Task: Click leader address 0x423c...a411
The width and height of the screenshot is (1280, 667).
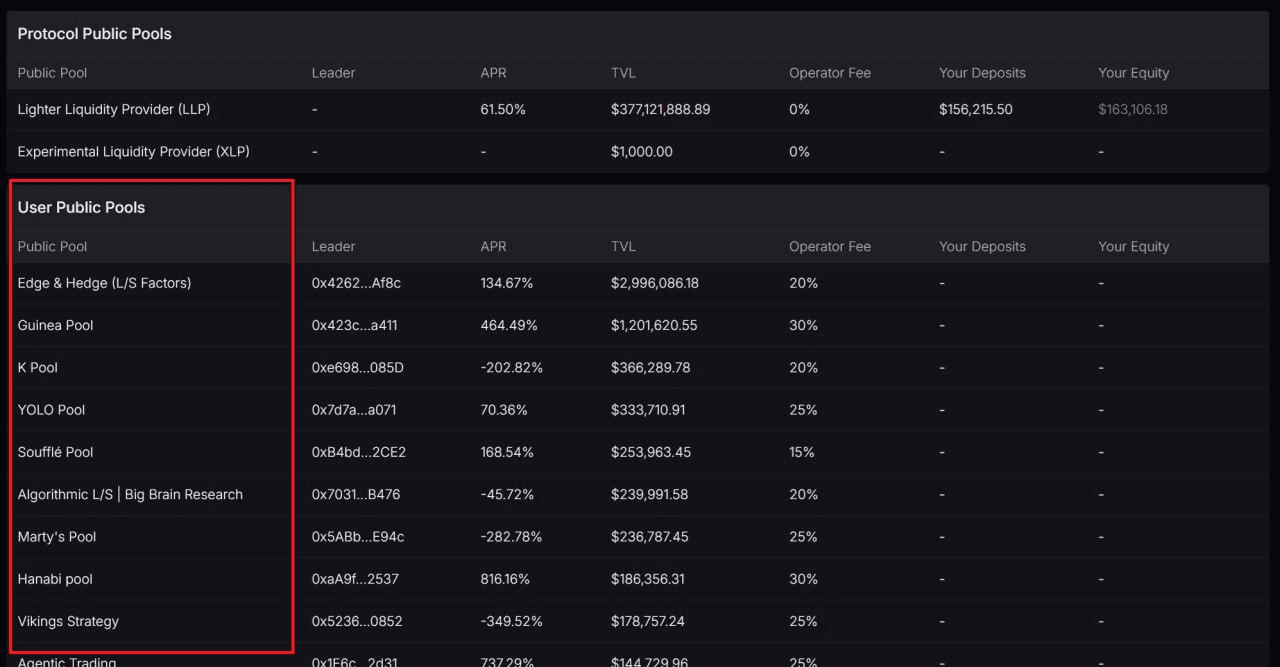Action: click(356, 325)
